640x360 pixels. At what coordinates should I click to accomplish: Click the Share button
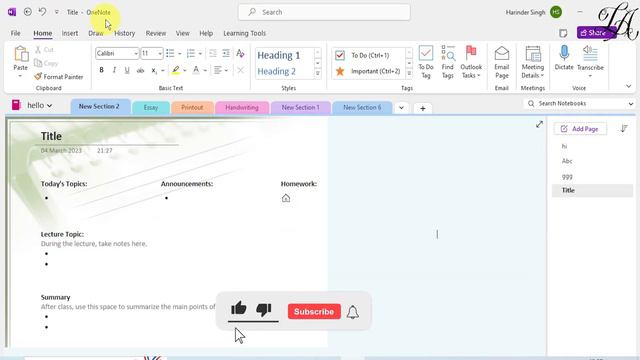(x=596, y=33)
